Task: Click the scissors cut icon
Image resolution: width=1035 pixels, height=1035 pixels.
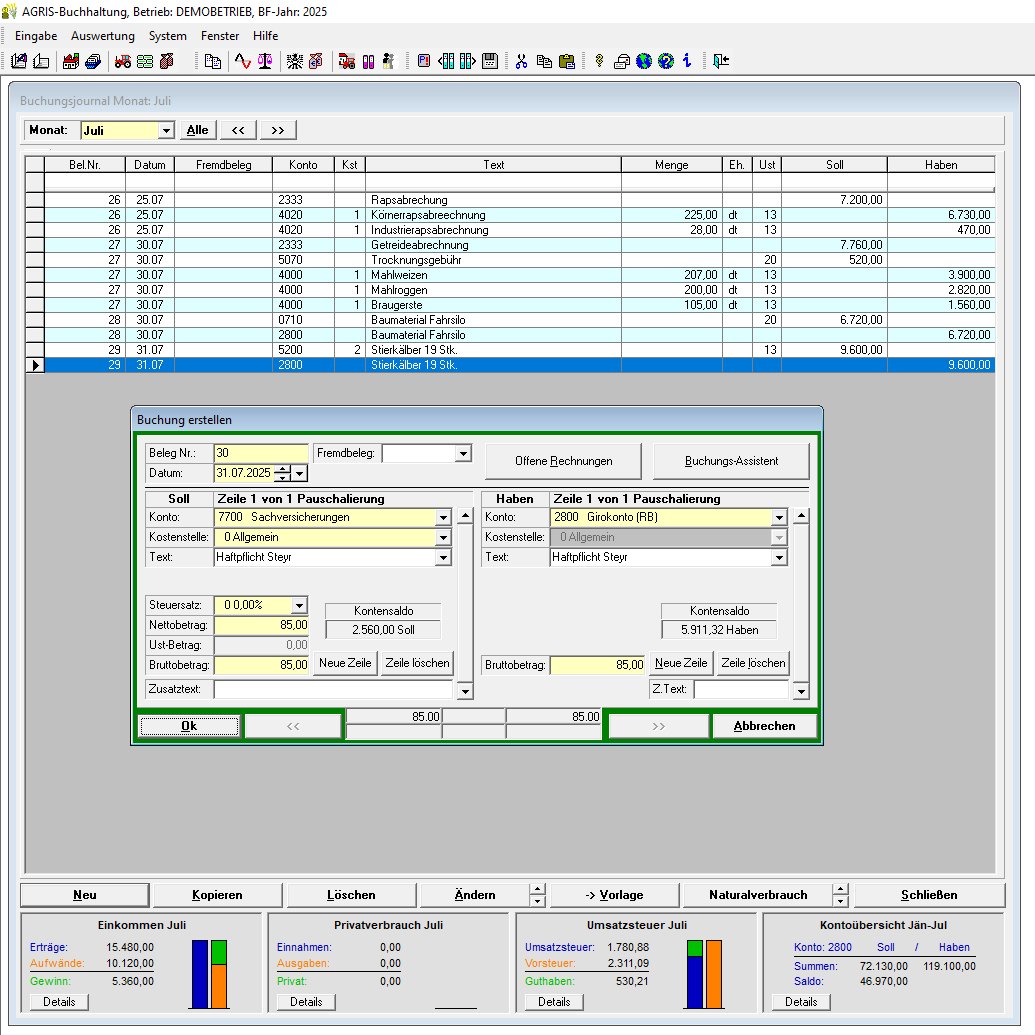Action: (x=521, y=61)
